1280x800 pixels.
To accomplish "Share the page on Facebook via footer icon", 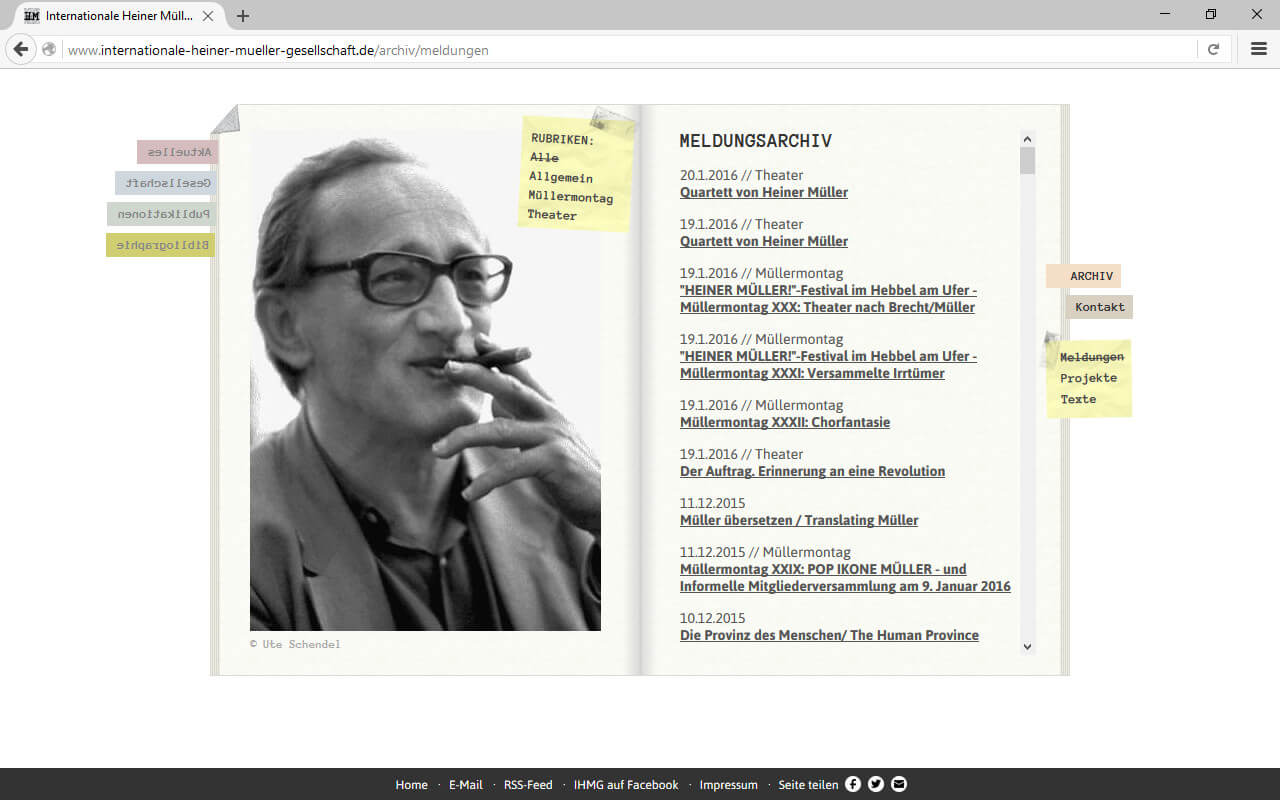I will [x=853, y=785].
